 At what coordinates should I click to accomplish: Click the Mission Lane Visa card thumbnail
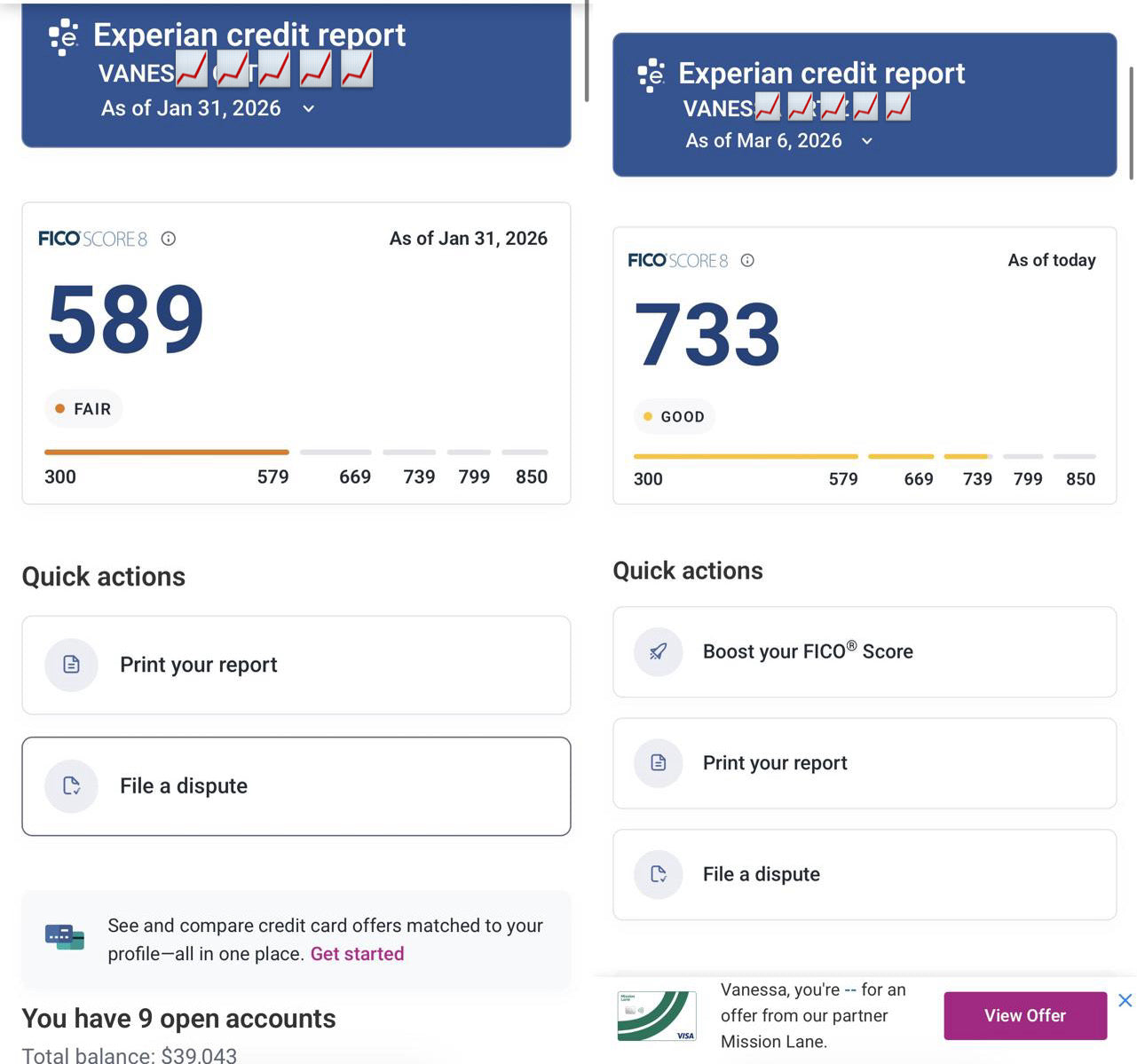(657, 1016)
